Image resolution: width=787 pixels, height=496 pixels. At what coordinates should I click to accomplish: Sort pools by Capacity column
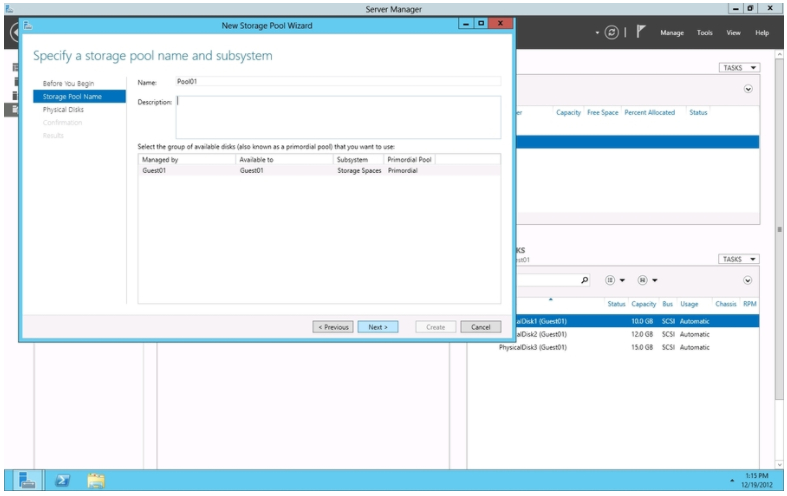coord(568,112)
